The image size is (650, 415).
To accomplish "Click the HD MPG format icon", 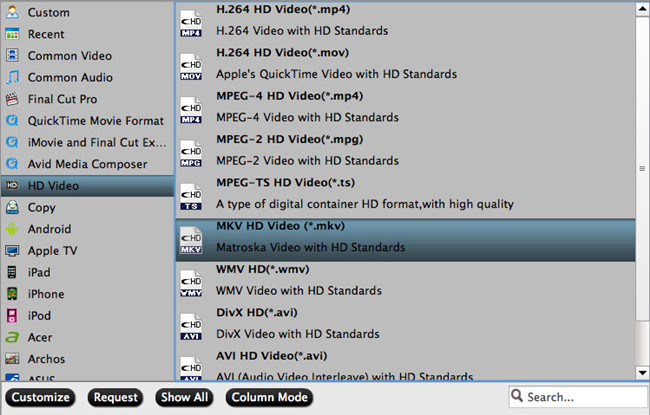I will pos(191,154).
